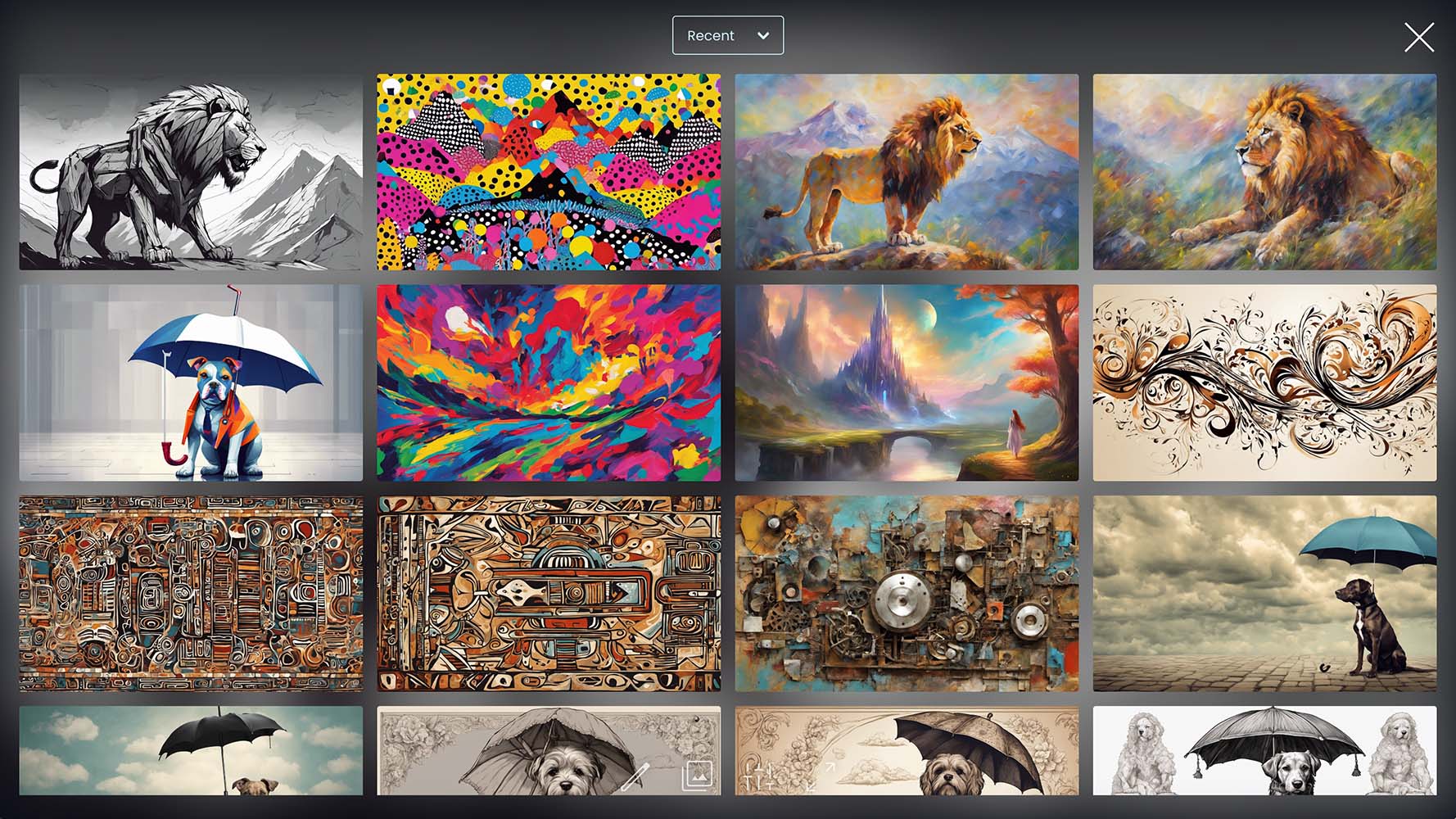Choose the resting lion painting thumbnail
This screenshot has height=819, width=1456.
coord(1264,172)
